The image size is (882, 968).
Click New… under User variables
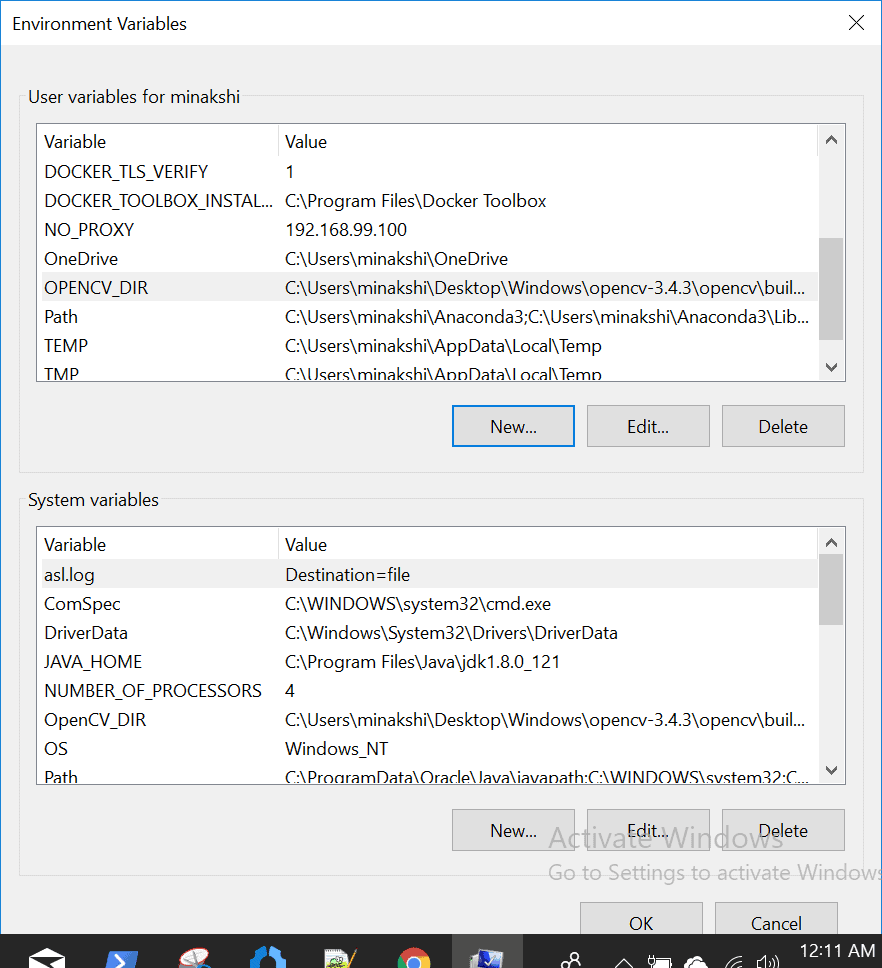(514, 426)
